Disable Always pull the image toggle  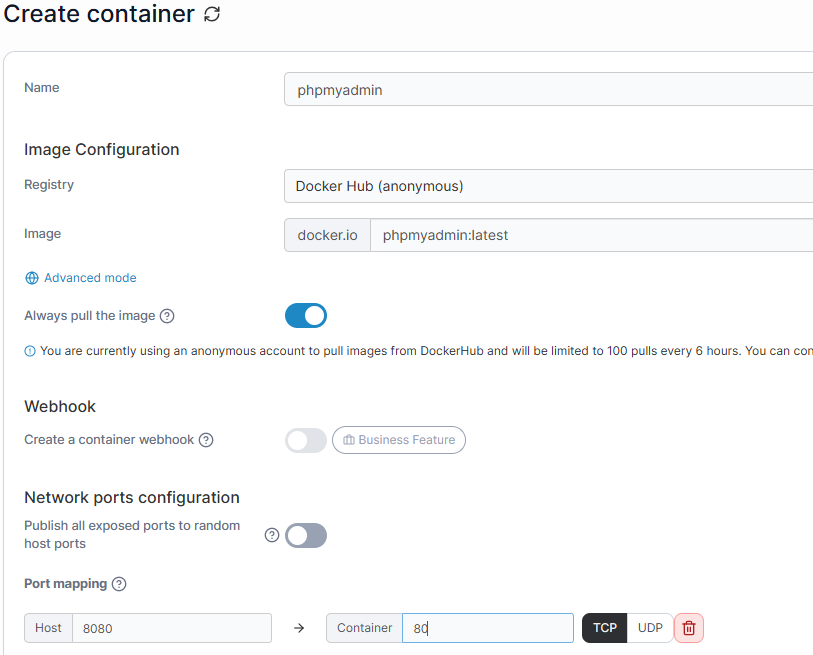[305, 316]
